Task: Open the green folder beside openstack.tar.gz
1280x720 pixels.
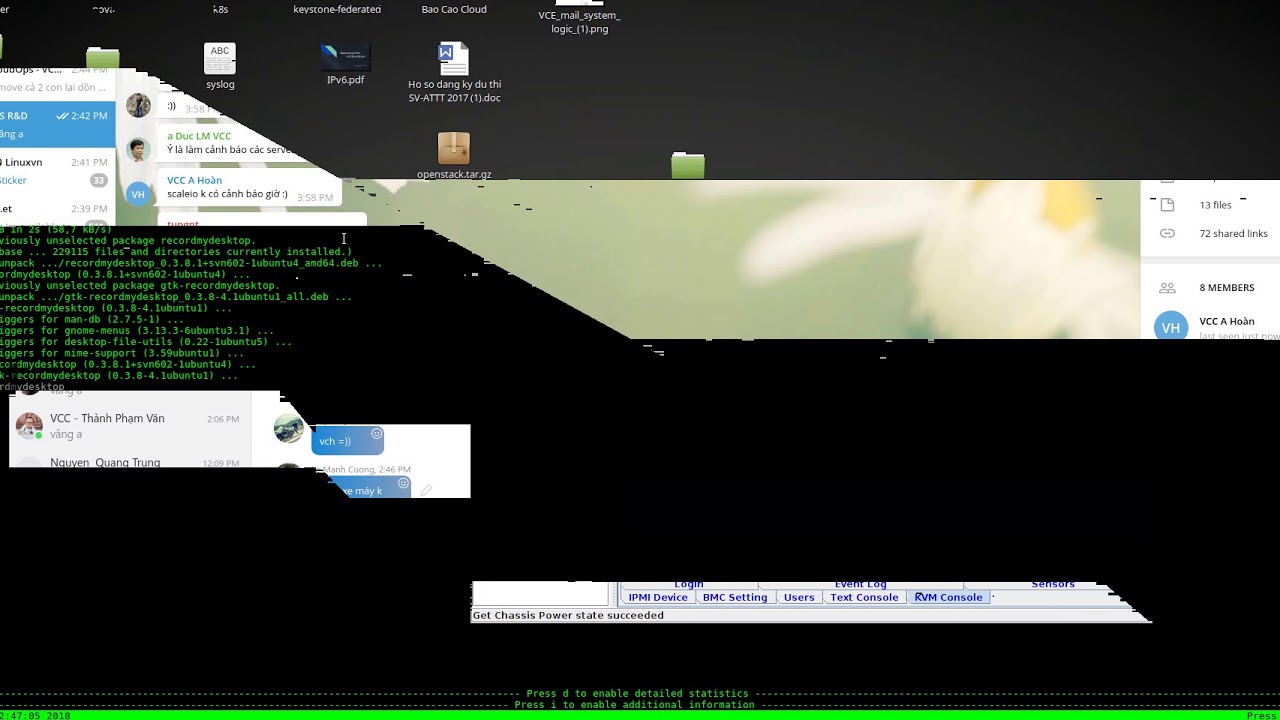Action: point(688,165)
